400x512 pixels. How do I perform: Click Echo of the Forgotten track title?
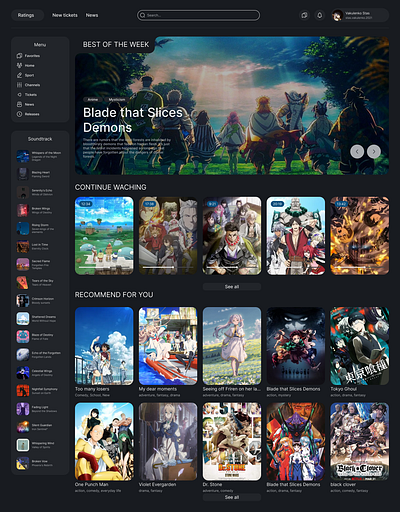point(46,353)
